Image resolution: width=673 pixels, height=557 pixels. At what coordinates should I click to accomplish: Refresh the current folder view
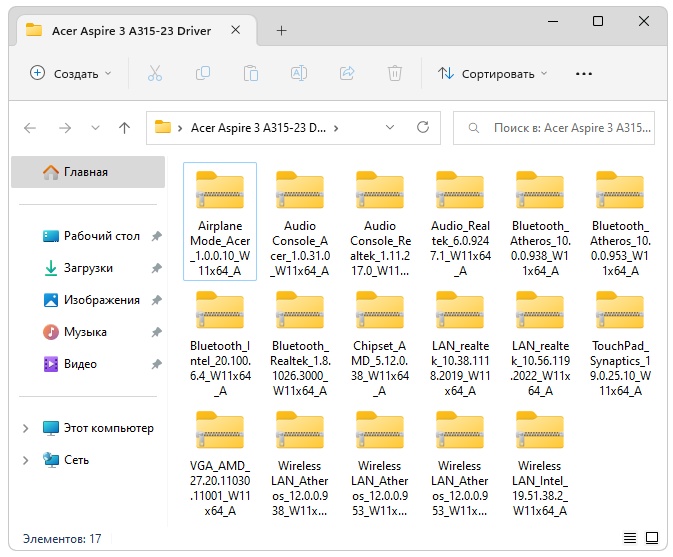tap(423, 128)
